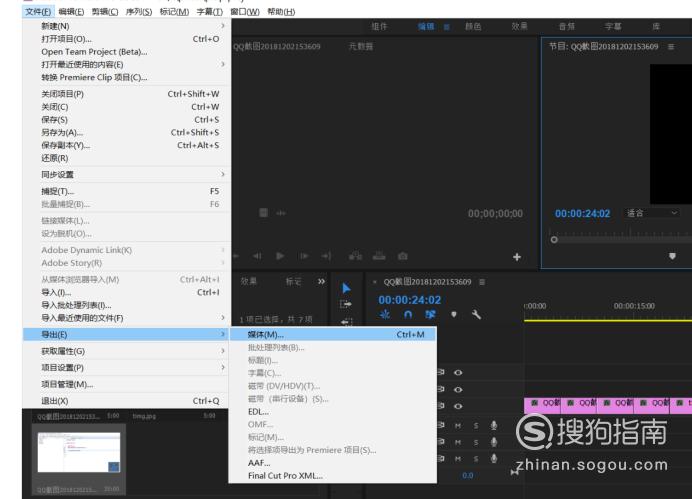Viewport: 692px width, 499px height.
Task: Click 退出(X) to quit Premiere
Action: [126, 401]
